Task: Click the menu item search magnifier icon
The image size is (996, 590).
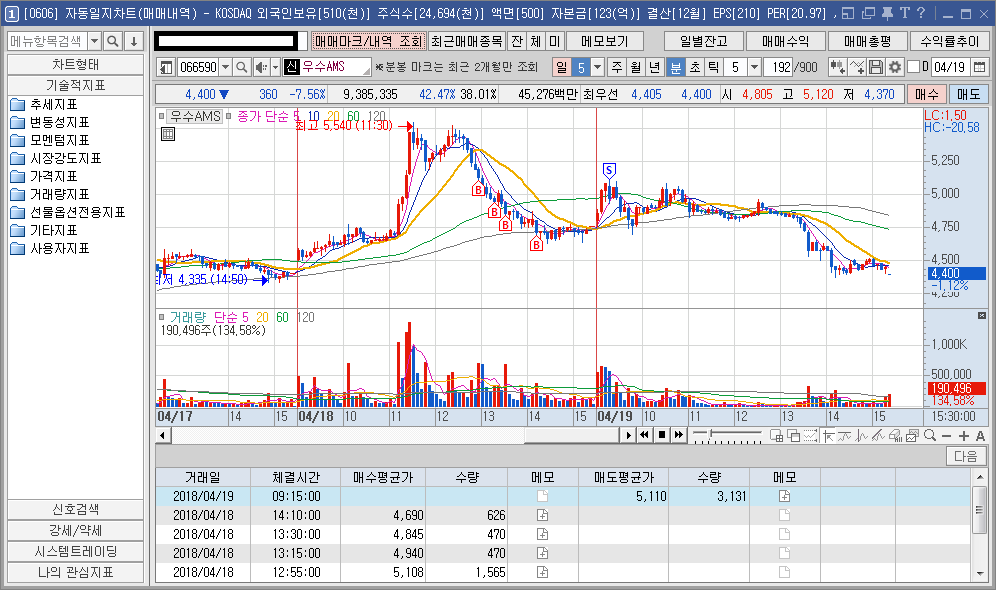Action: pyautogui.click(x=112, y=41)
